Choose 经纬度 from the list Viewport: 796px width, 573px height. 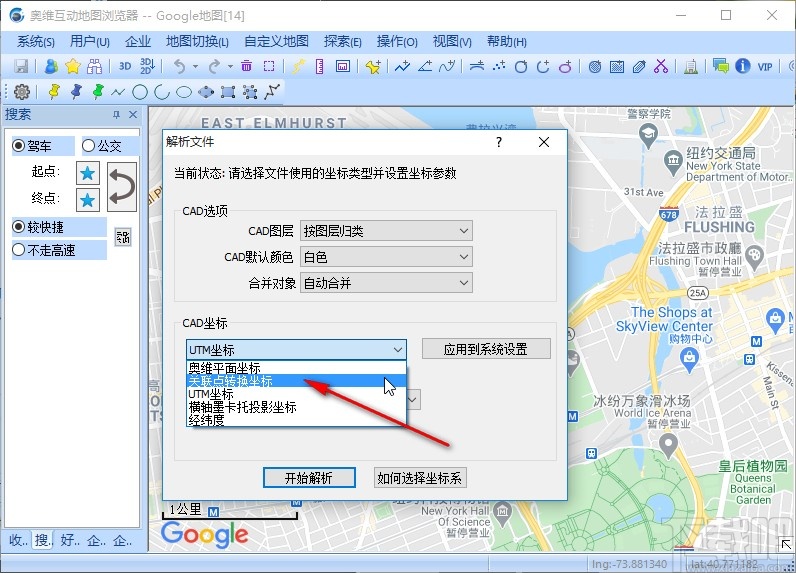click(x=296, y=420)
